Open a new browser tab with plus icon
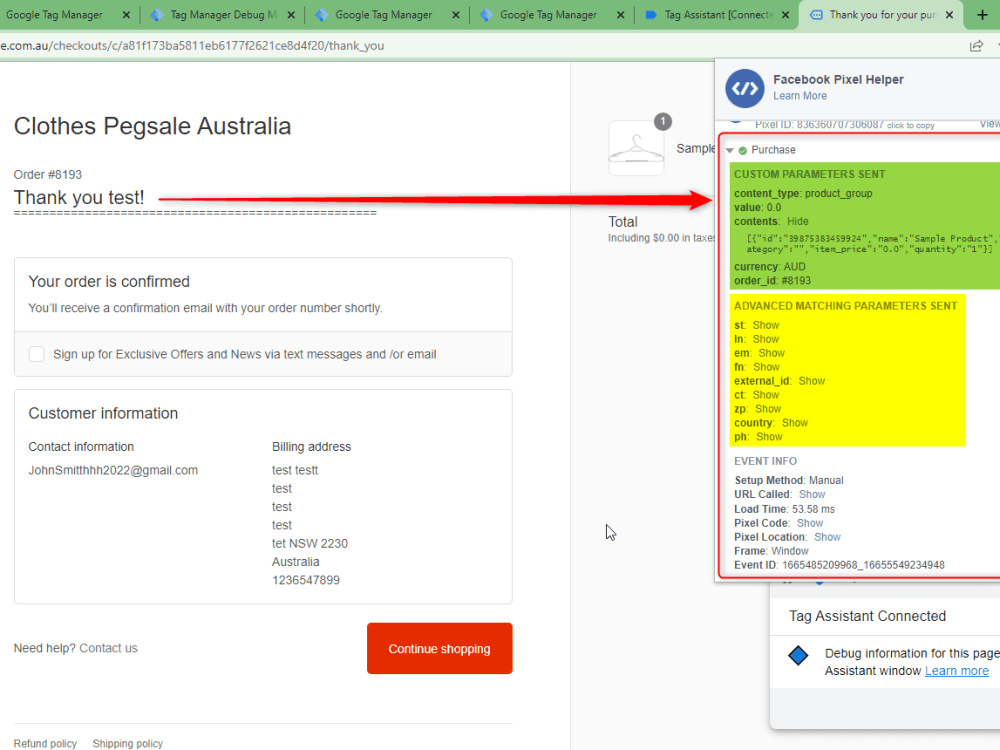This screenshot has width=1000, height=750. tap(982, 15)
